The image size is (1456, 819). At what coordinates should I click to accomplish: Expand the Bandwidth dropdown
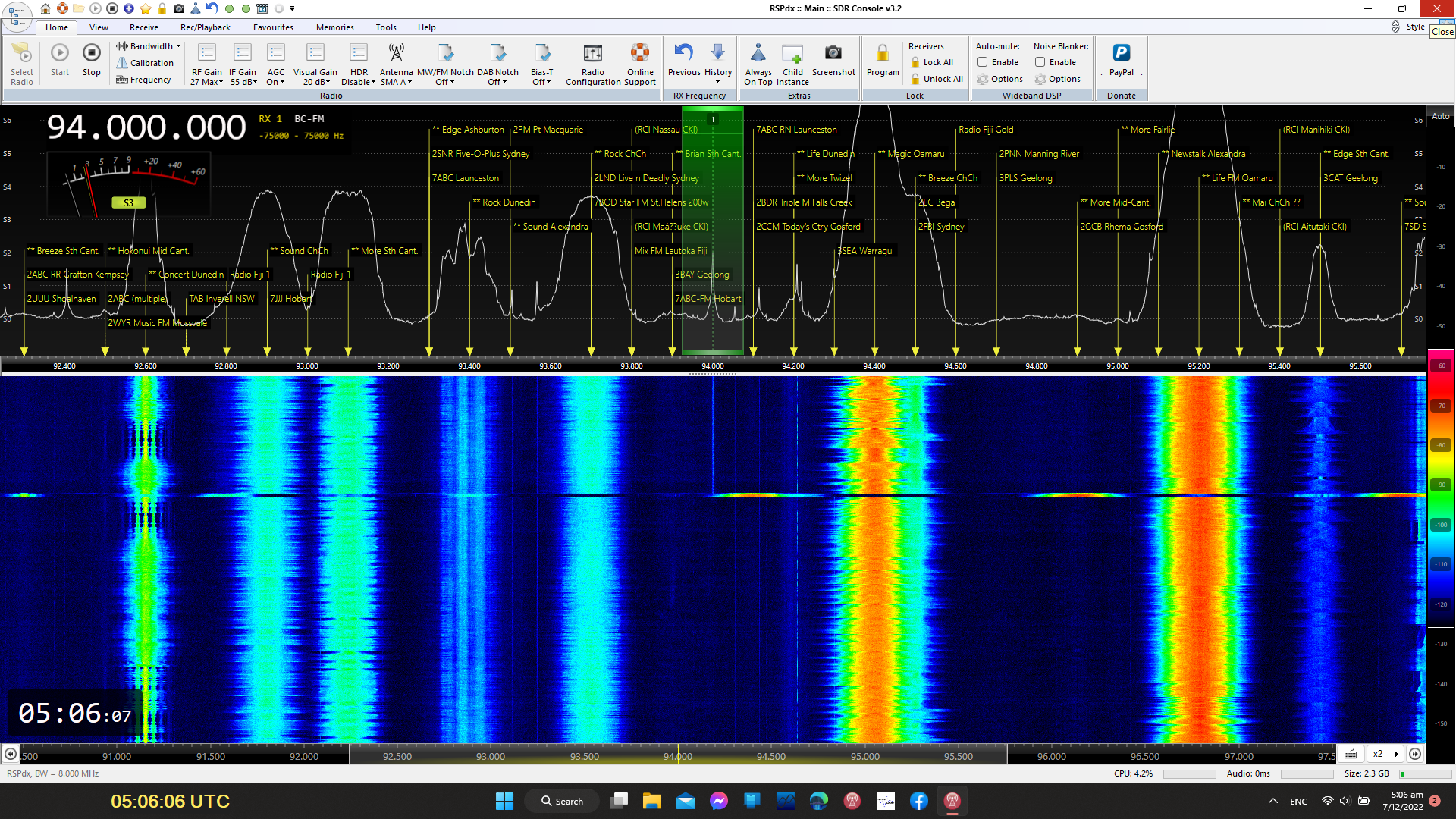[150, 46]
